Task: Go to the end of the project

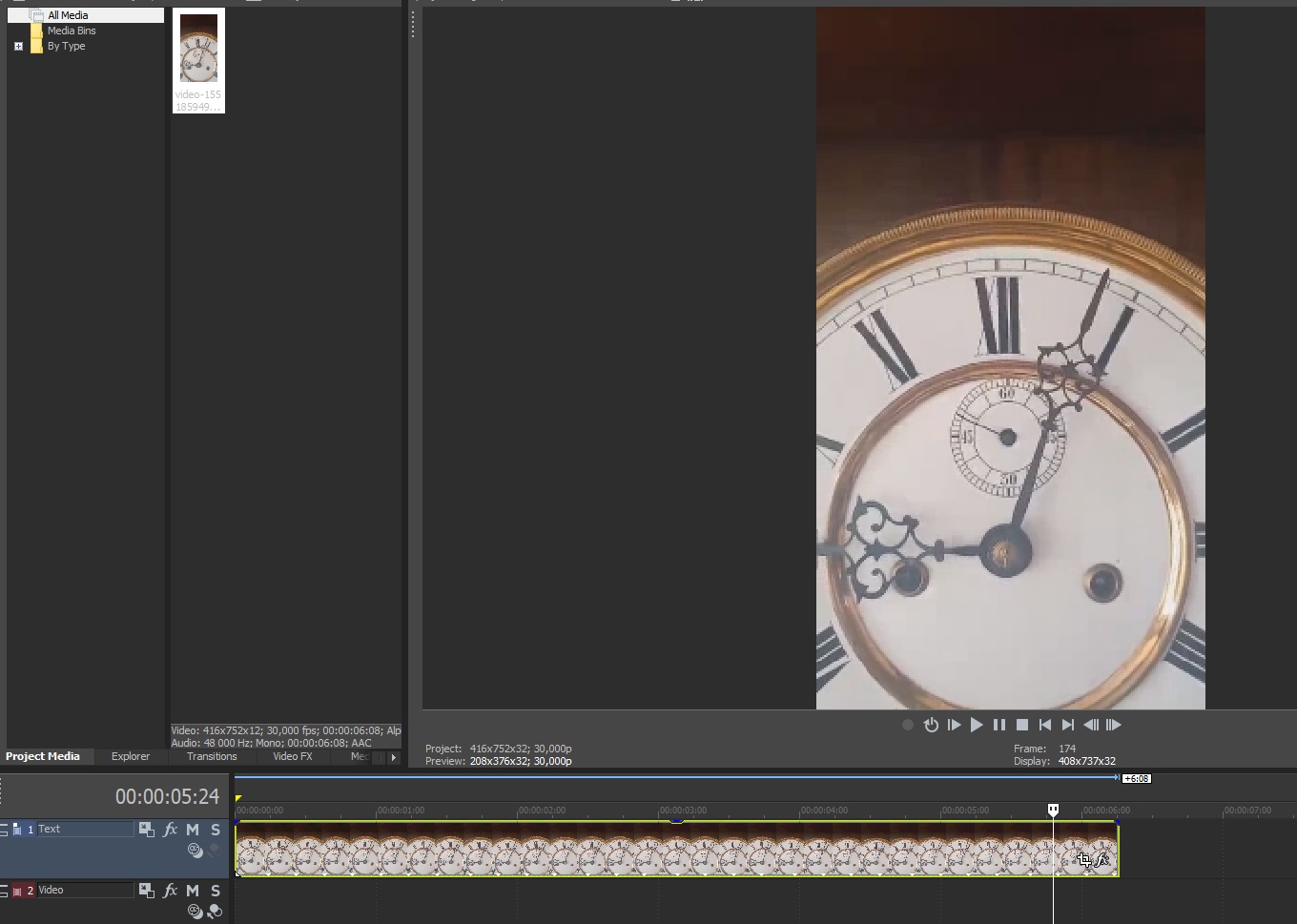Action: point(1068,725)
